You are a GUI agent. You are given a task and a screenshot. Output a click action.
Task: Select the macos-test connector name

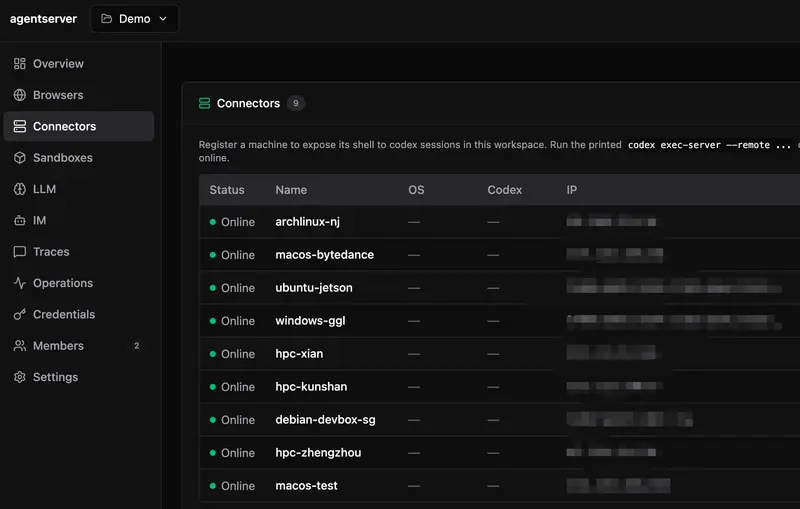click(x=307, y=486)
